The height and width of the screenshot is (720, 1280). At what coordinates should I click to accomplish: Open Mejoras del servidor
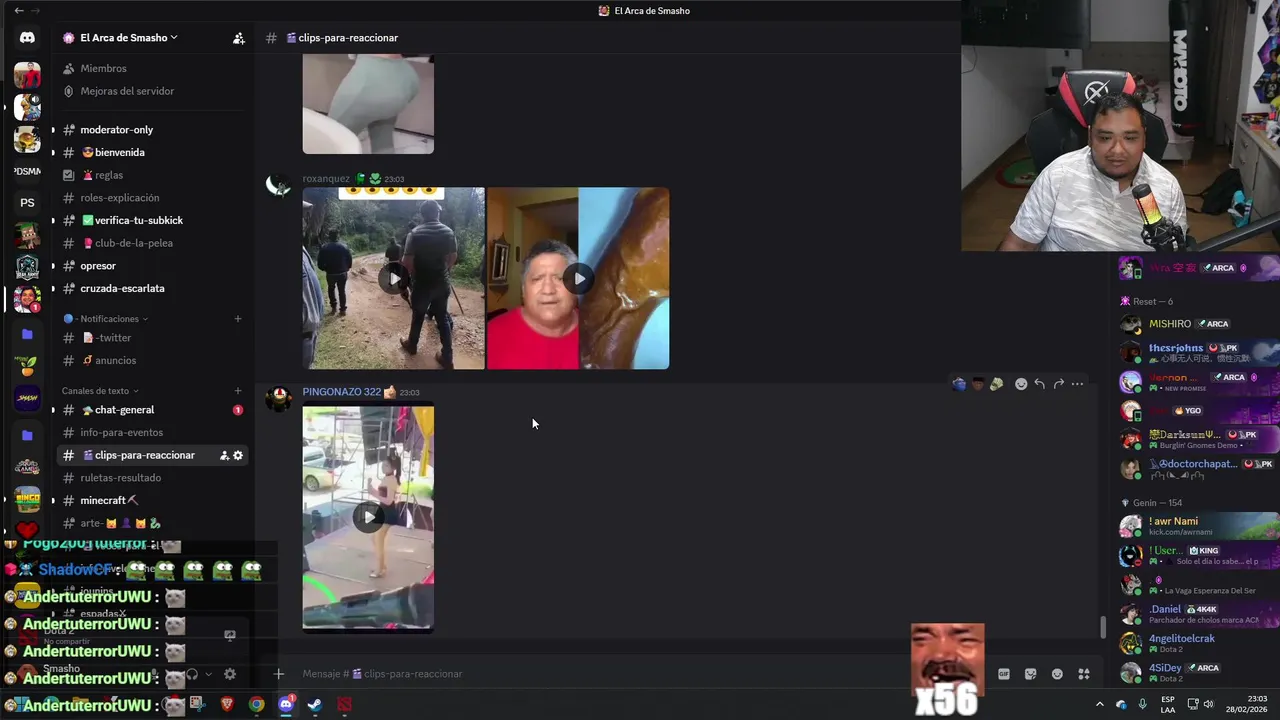[153, 91]
